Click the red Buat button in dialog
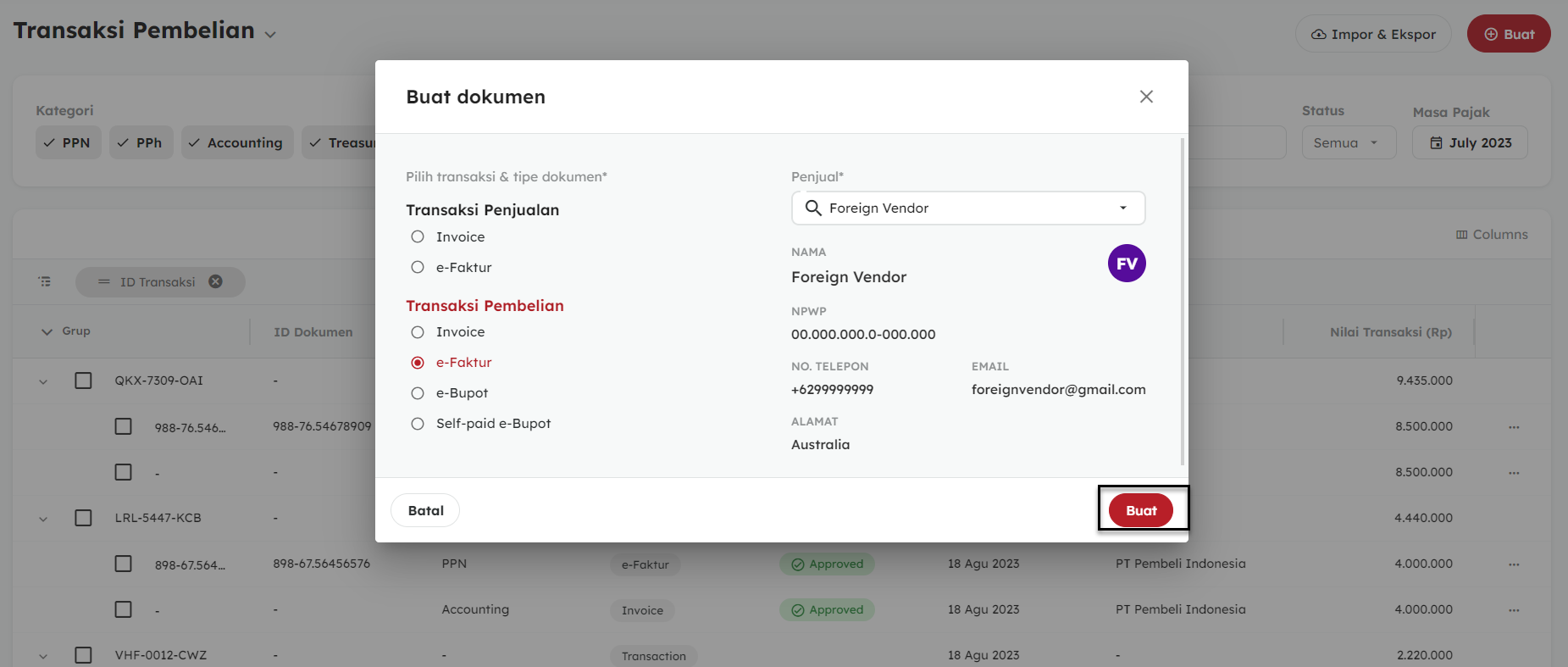 click(x=1140, y=510)
